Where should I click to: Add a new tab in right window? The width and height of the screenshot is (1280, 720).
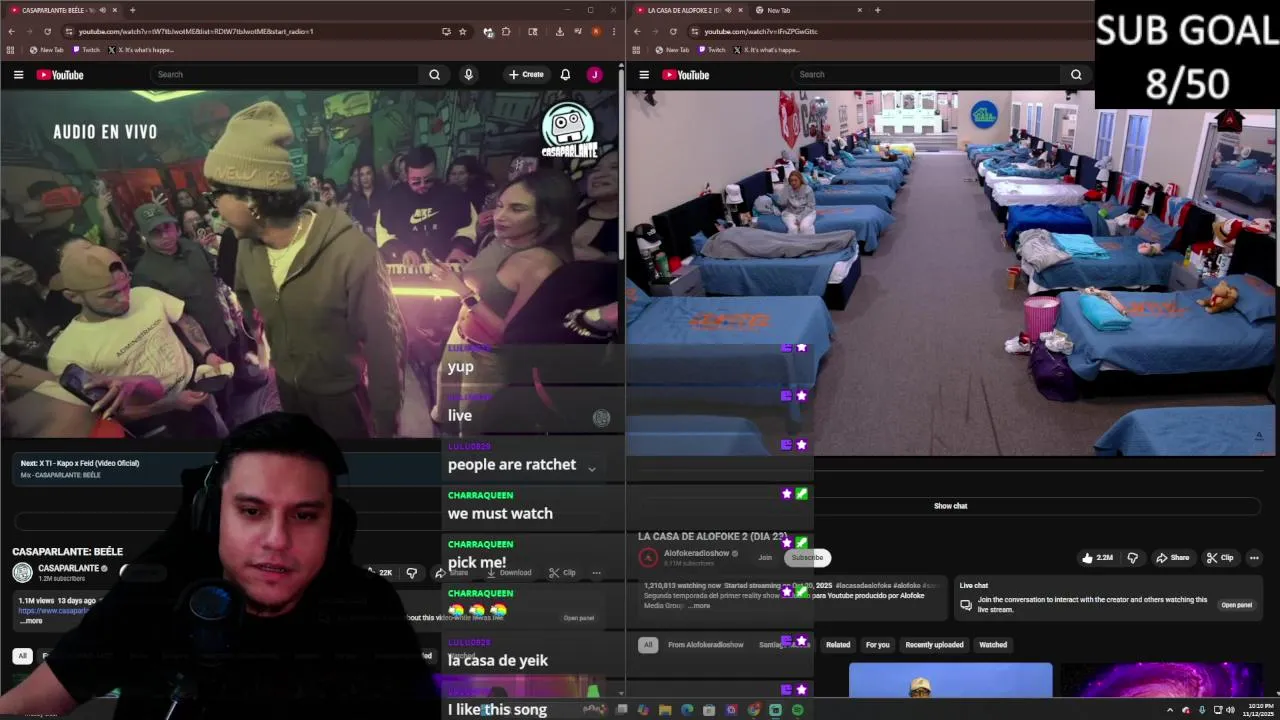click(877, 10)
